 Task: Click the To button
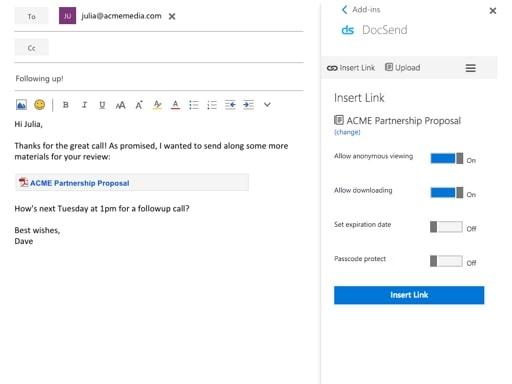coord(31,16)
